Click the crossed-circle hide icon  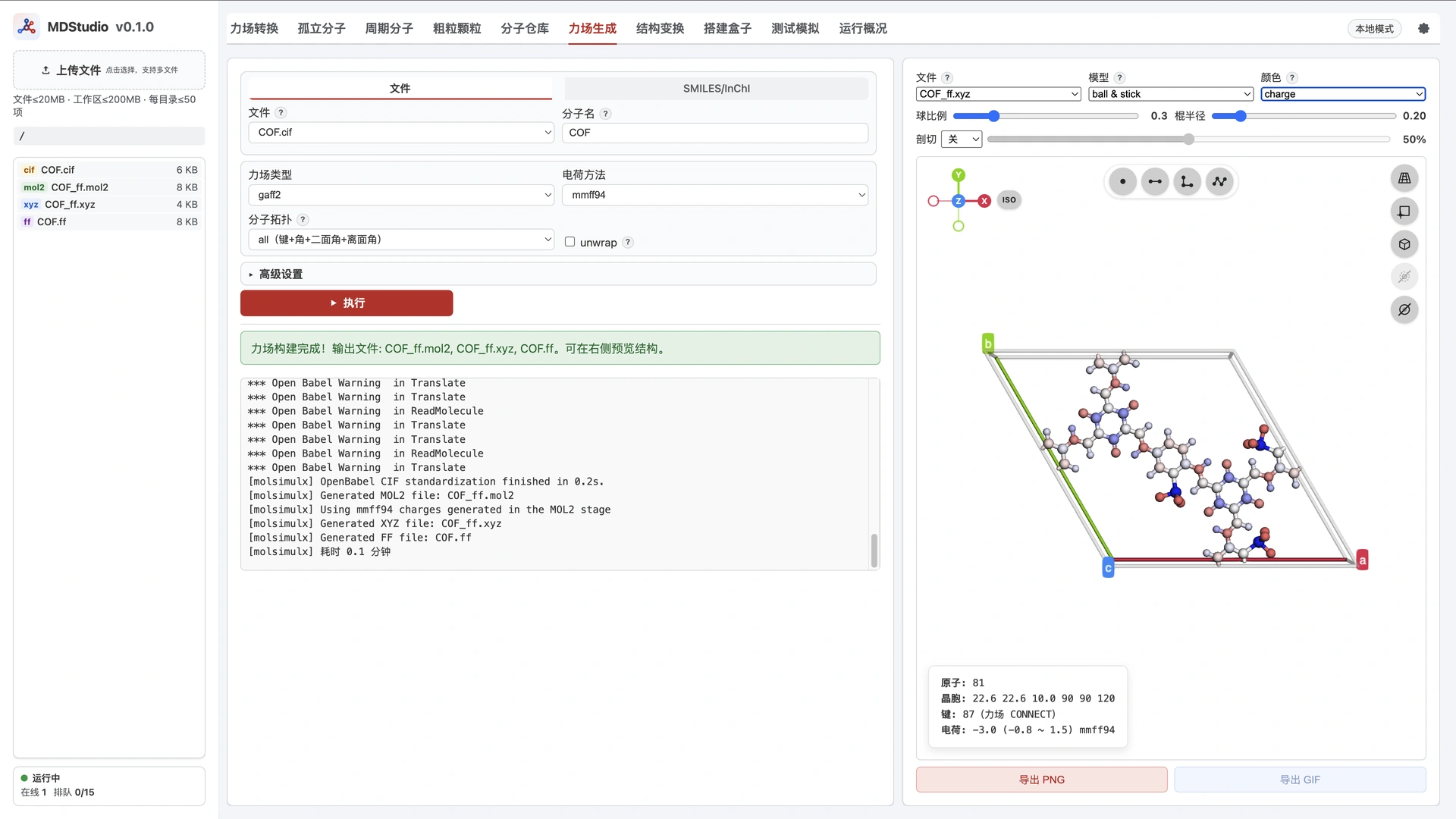[1404, 309]
